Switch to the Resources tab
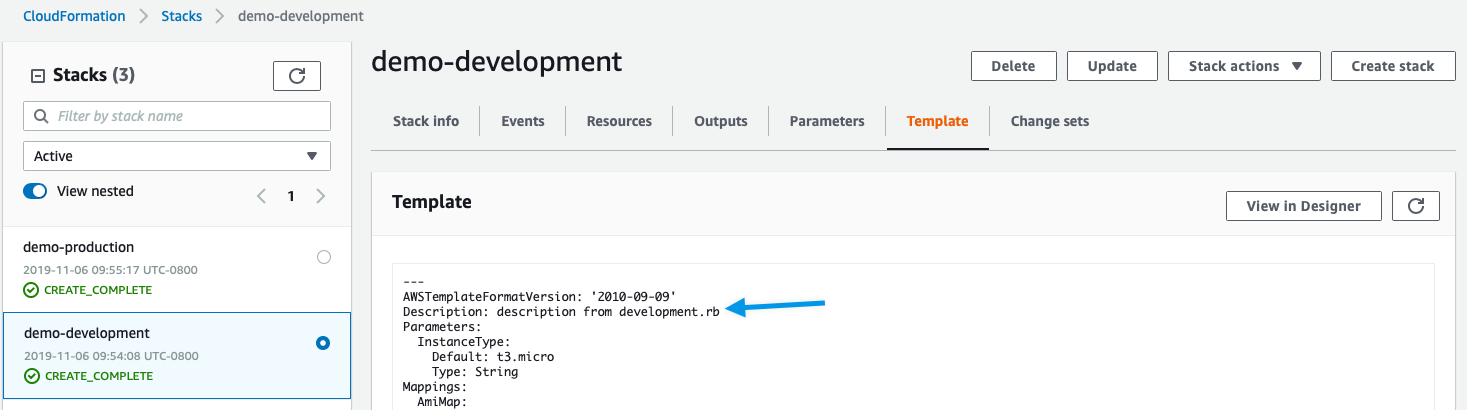This screenshot has height=410, width=1467. (x=619, y=121)
